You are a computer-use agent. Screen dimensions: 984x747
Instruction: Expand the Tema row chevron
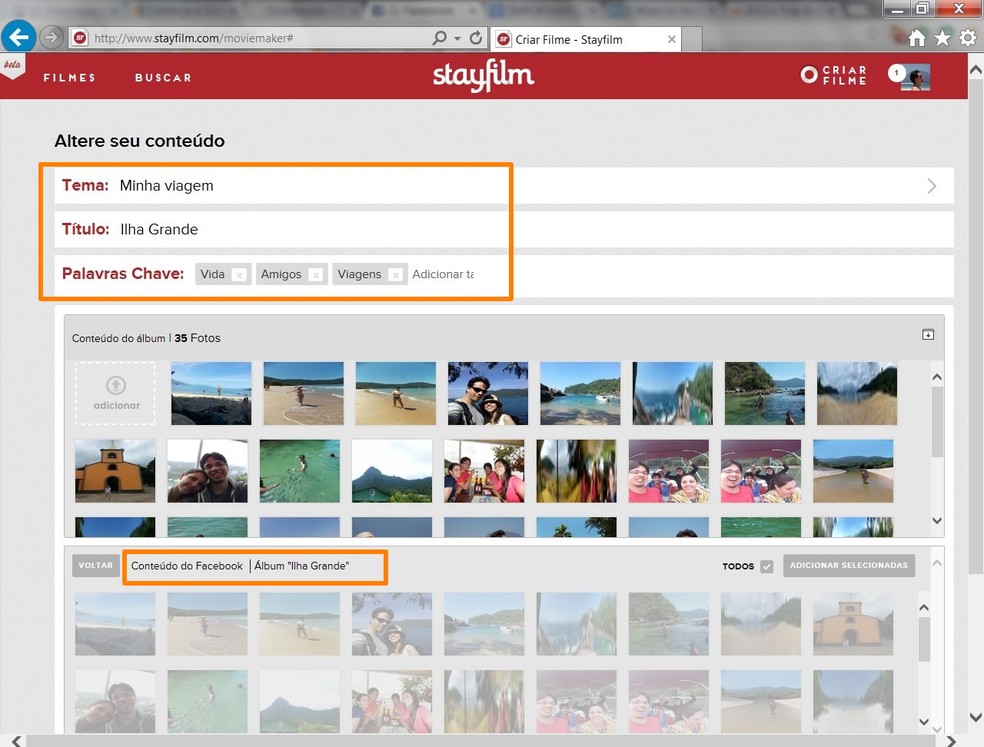pyautogui.click(x=932, y=186)
